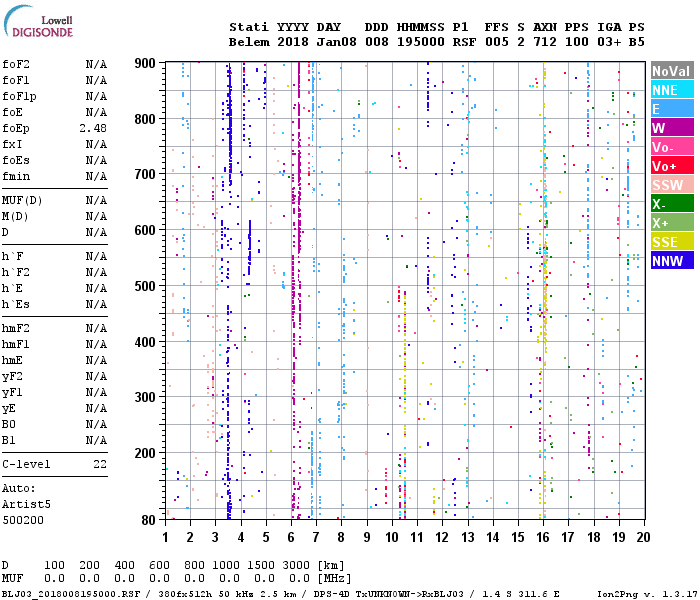
Task: Click the 500200 code text
Action: pyautogui.click(x=23, y=521)
